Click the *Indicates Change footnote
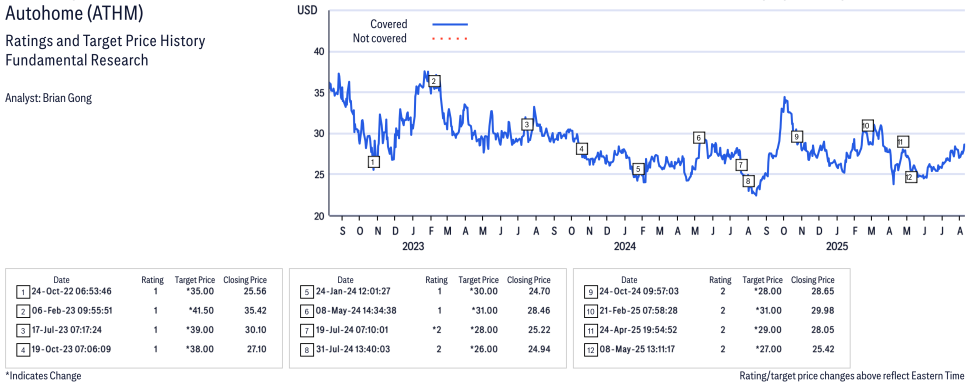Viewport: 975px width, 382px height. (x=43, y=376)
